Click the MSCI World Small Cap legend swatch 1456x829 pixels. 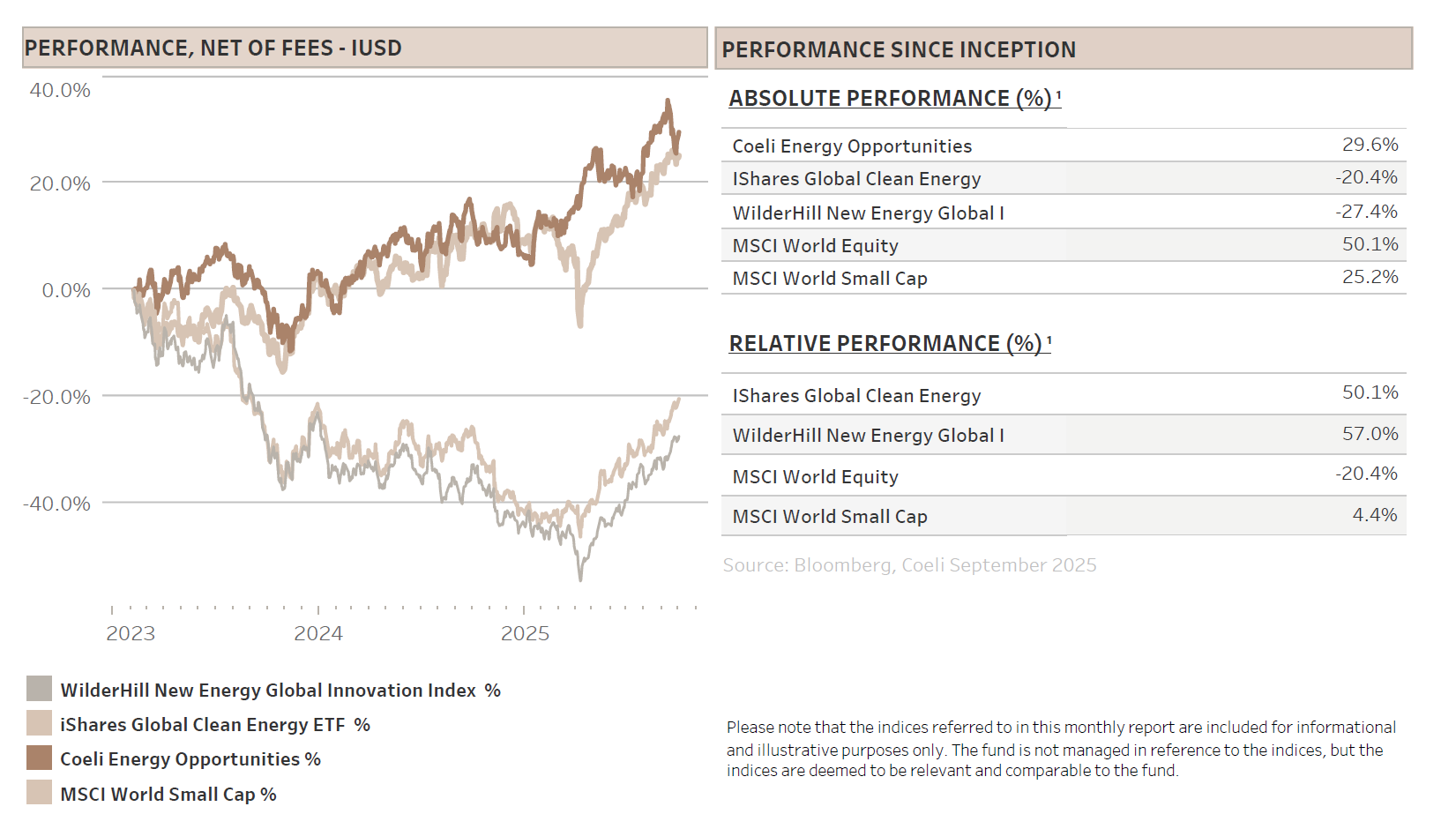pos(39,793)
